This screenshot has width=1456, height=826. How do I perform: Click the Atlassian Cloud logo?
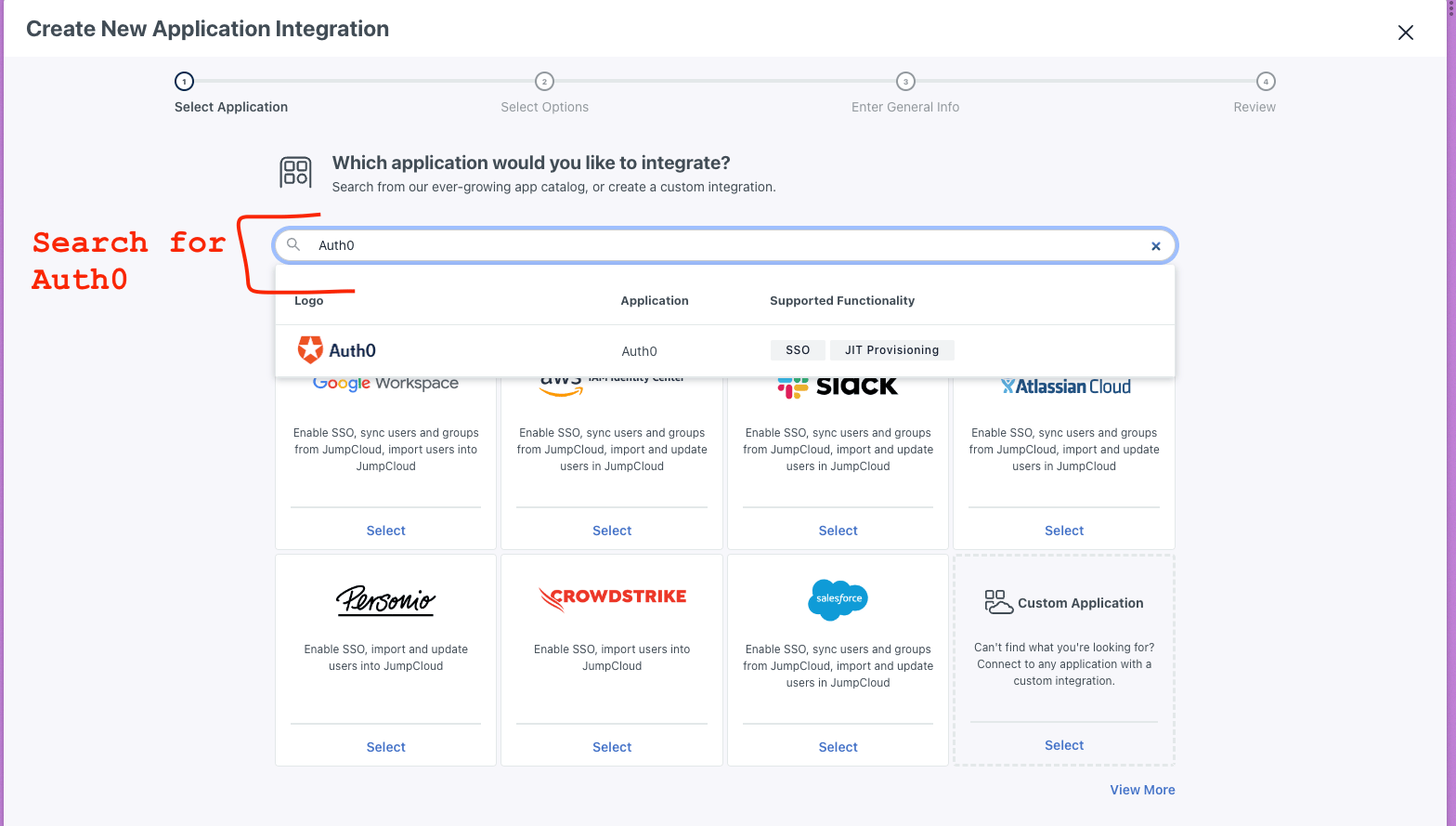click(x=1065, y=387)
